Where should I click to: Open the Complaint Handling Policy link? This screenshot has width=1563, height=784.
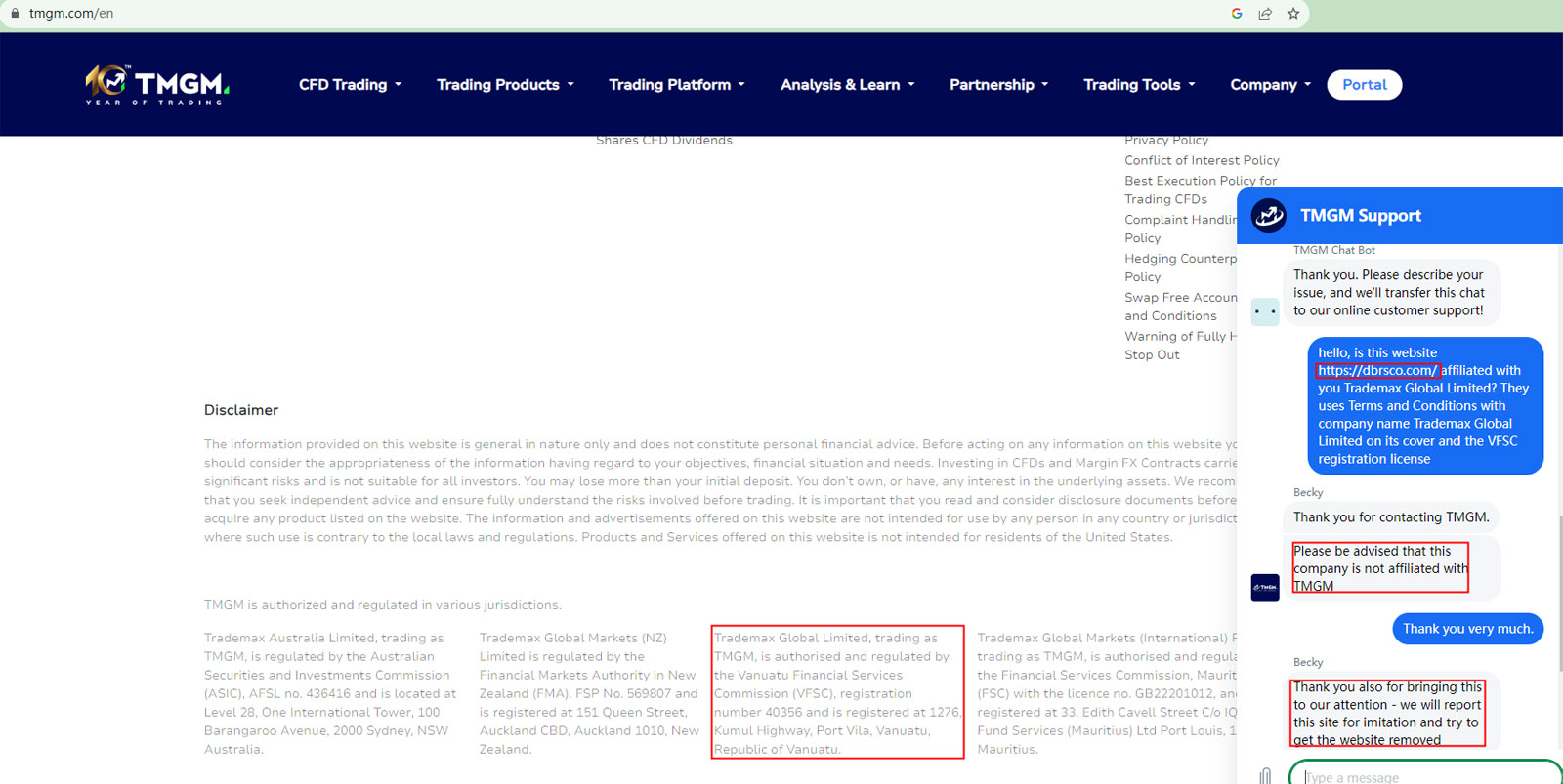tap(1181, 228)
